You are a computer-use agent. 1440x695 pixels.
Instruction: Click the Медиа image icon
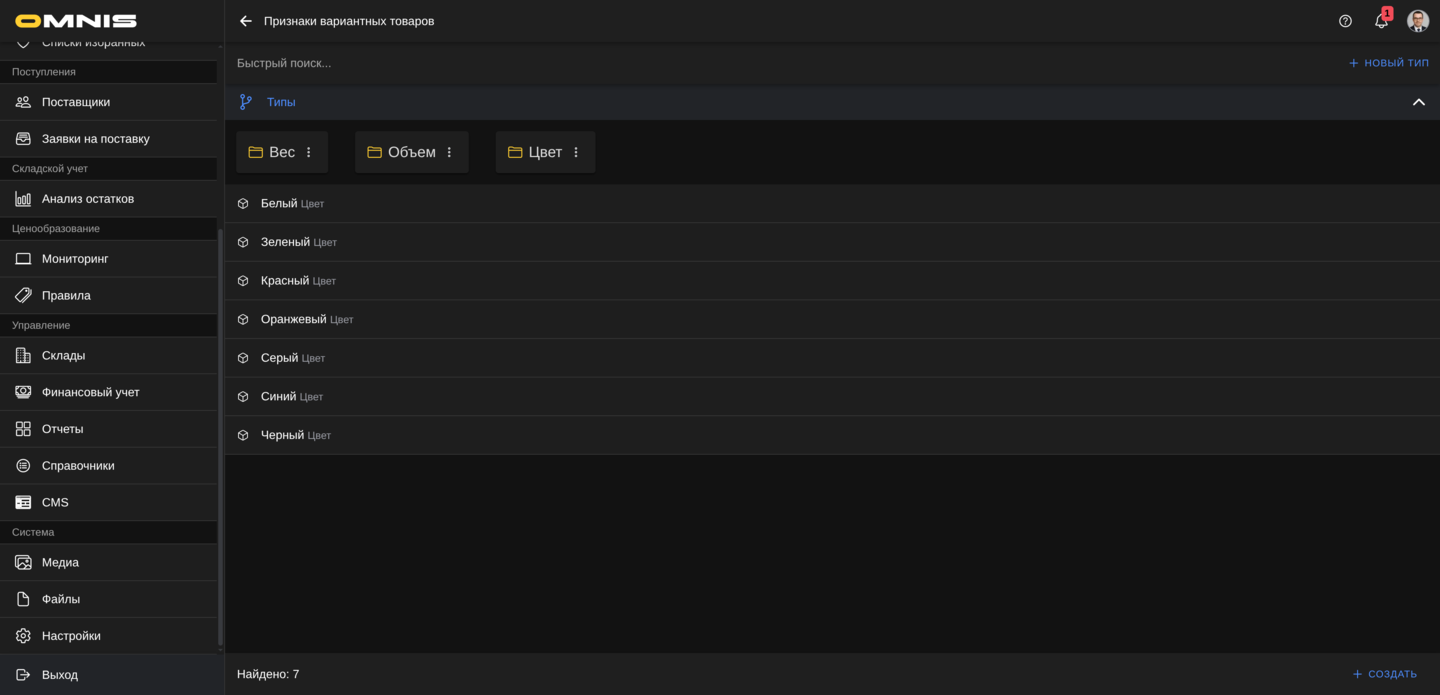23,562
